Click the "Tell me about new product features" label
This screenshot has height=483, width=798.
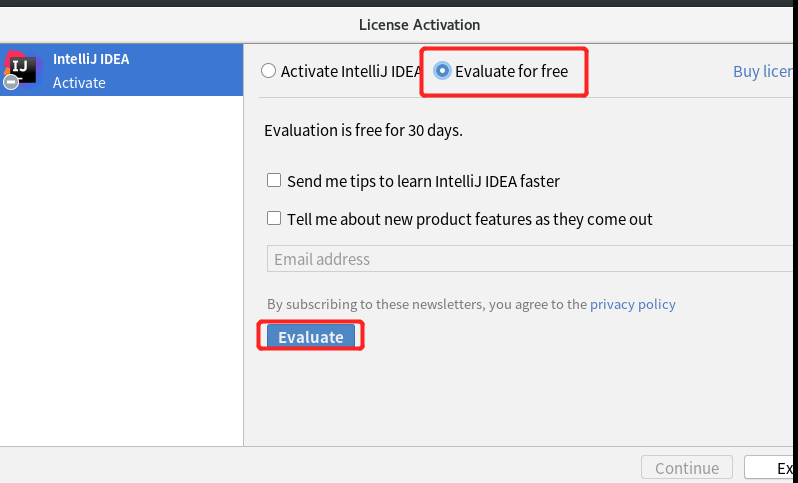point(469,219)
